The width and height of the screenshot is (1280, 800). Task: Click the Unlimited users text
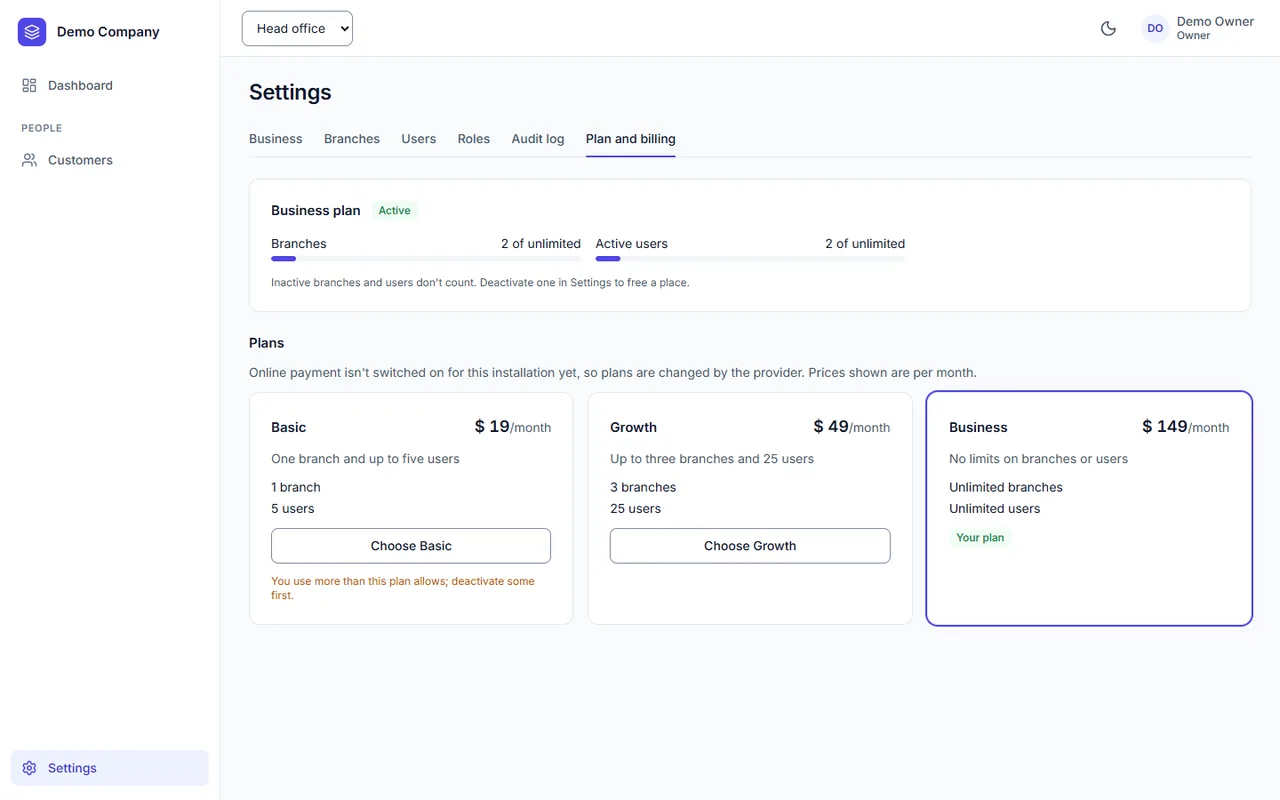995,508
